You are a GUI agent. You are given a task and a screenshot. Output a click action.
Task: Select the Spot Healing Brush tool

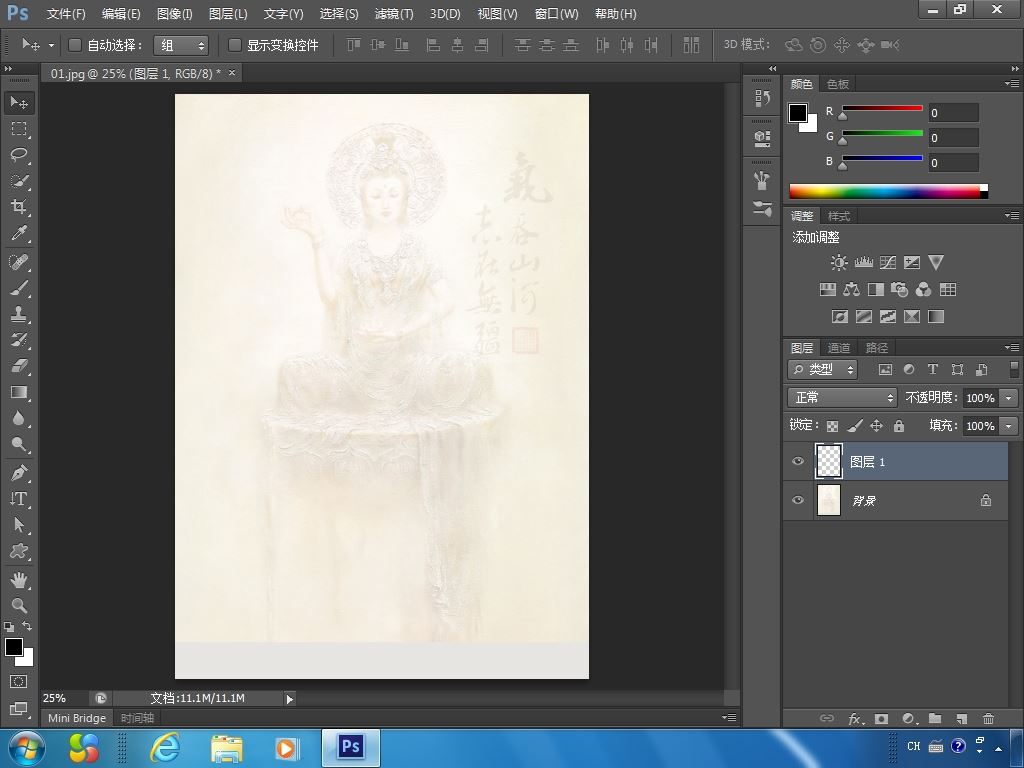[19, 262]
